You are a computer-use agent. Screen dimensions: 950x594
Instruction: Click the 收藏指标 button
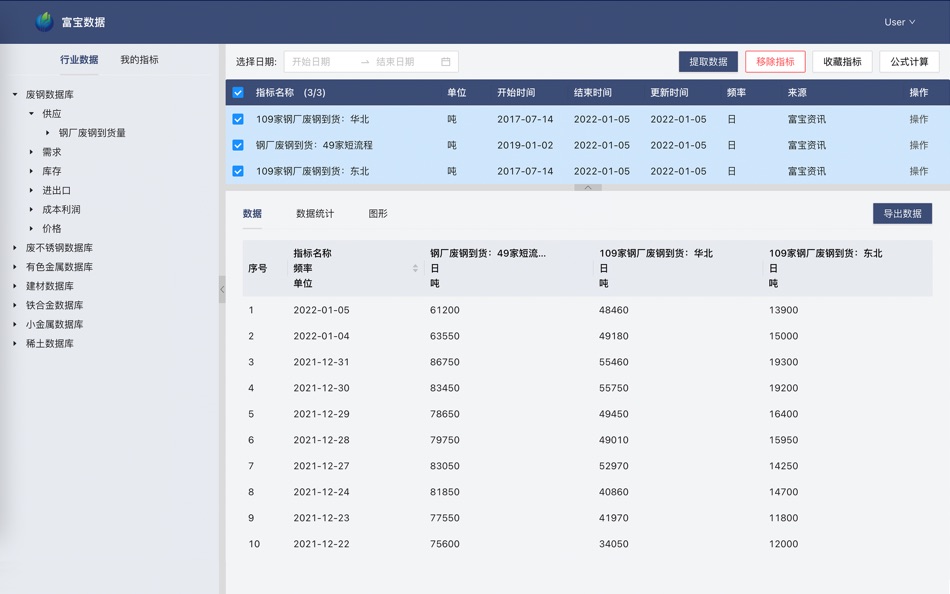842,62
